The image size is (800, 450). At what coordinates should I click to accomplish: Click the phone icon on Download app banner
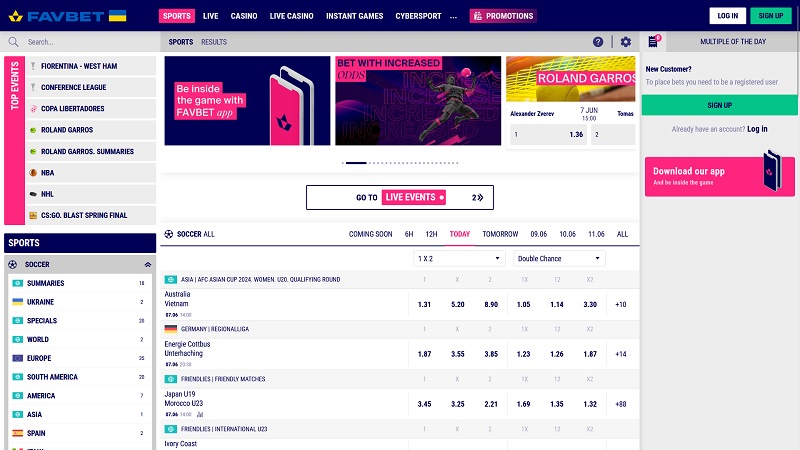pos(772,171)
